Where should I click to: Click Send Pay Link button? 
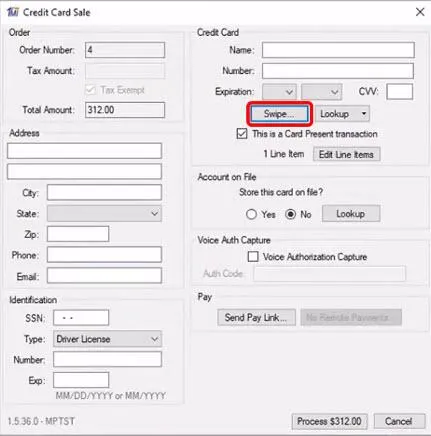click(x=256, y=317)
